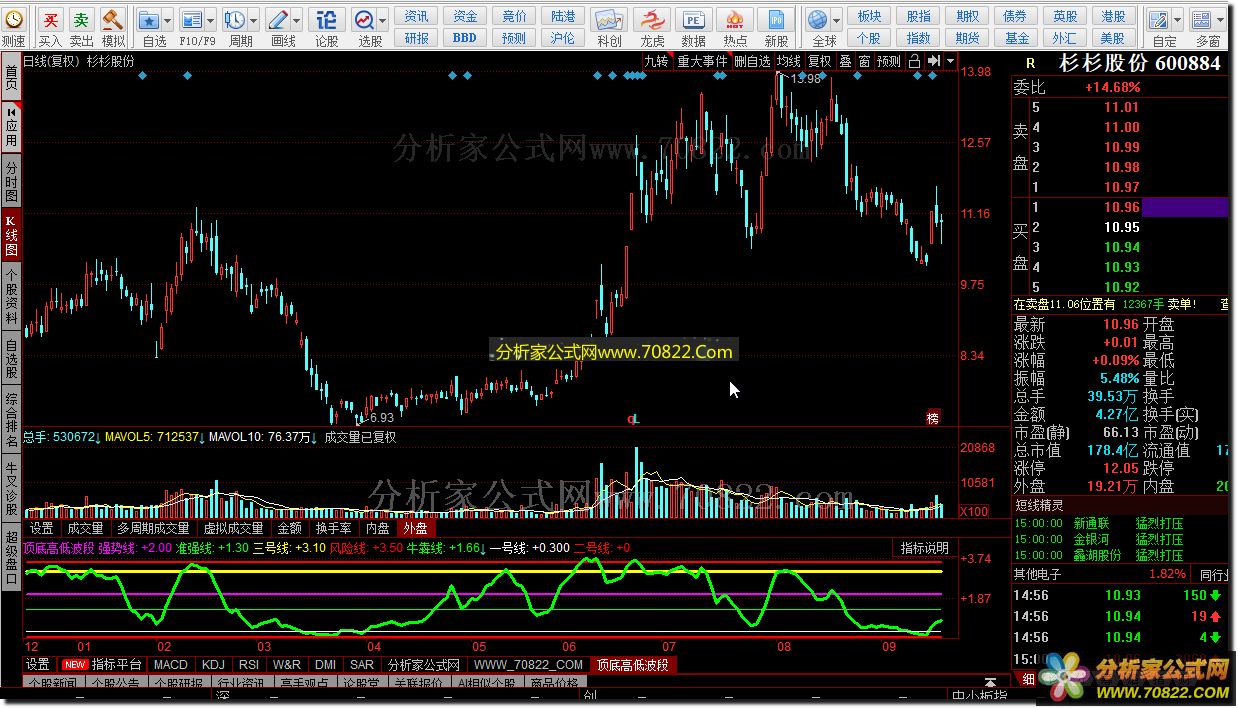Viewport: 1238px width, 708px height.
Task: Expand the 选股 dropdown arrow
Action: [x=382, y=20]
